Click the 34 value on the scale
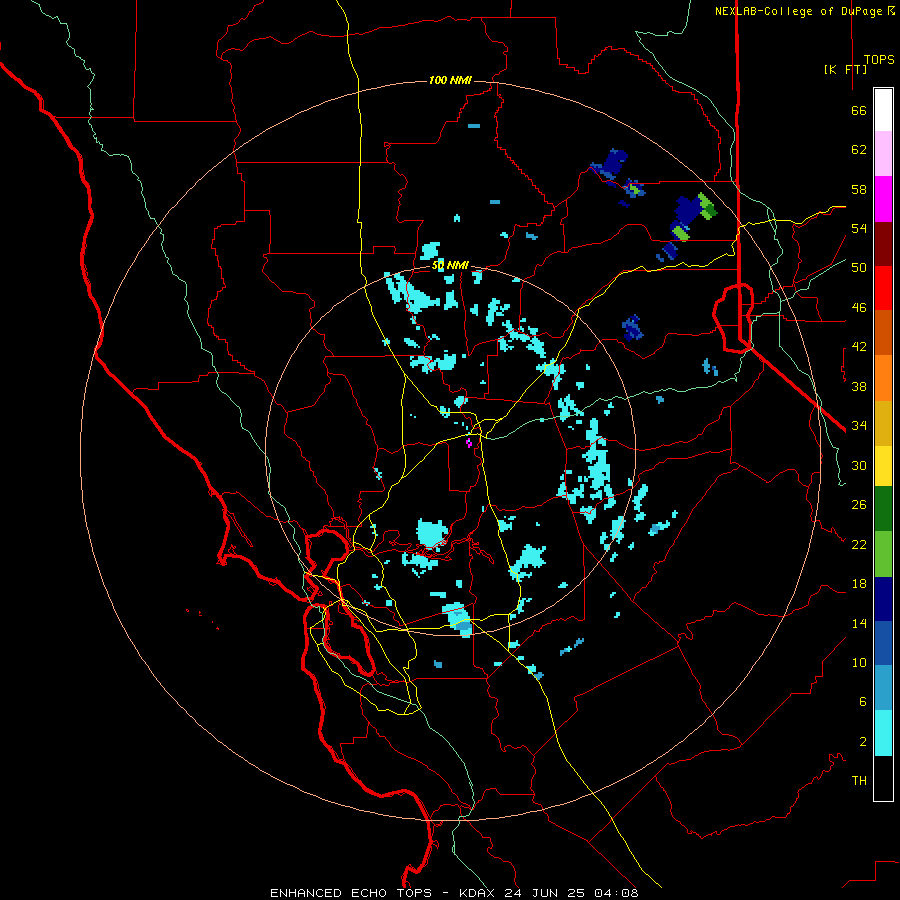900x900 pixels. [x=859, y=426]
